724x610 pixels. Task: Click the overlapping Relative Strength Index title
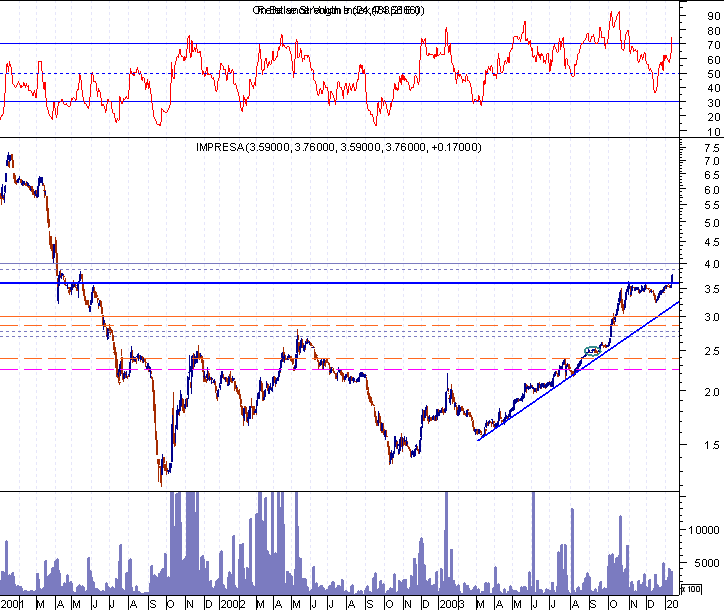click(x=338, y=10)
